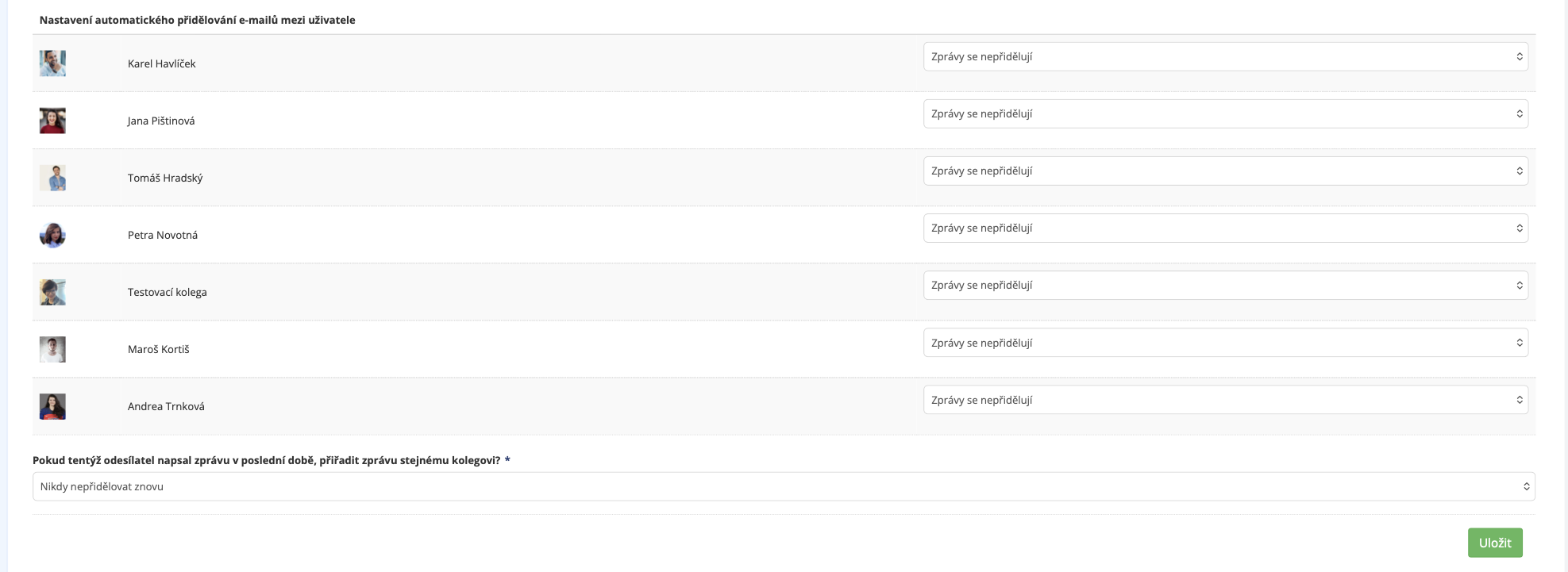Open assignment dropdown for Jana Pištinová
This screenshot has width=1568, height=572.
click(x=1225, y=113)
